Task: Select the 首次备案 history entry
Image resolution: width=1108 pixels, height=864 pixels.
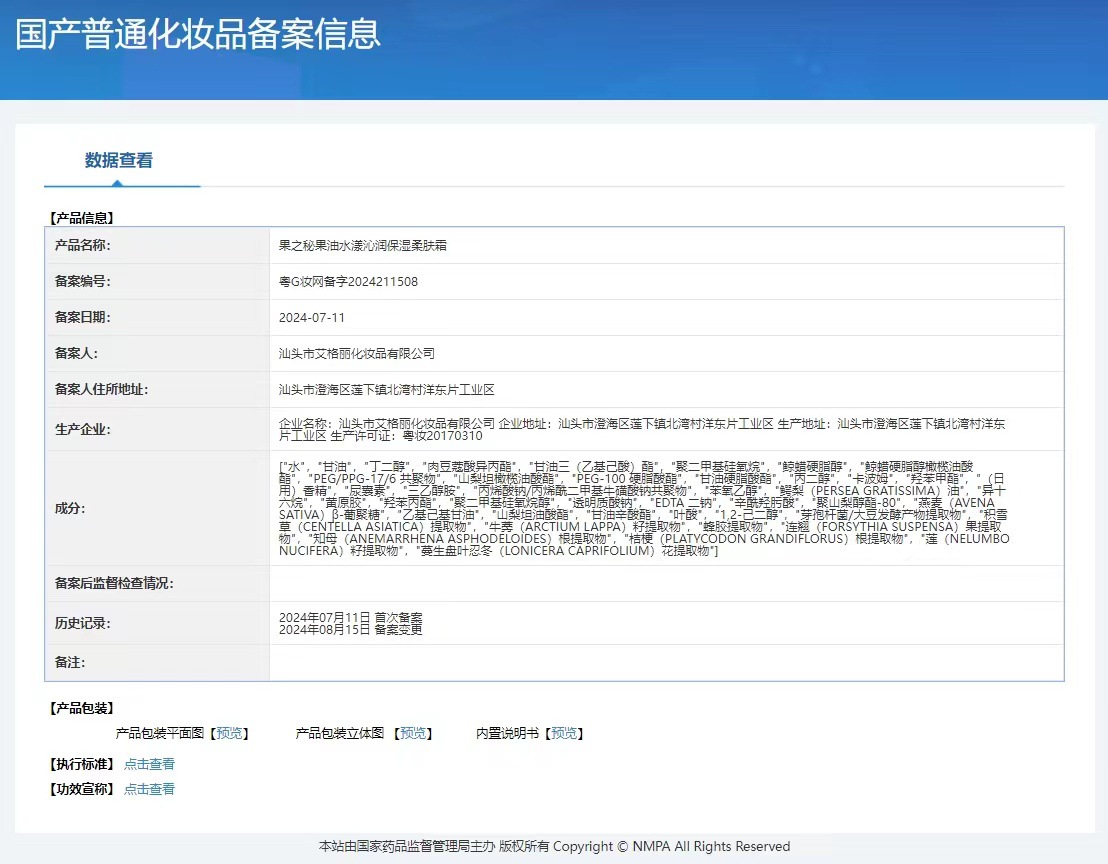Action: point(350,617)
